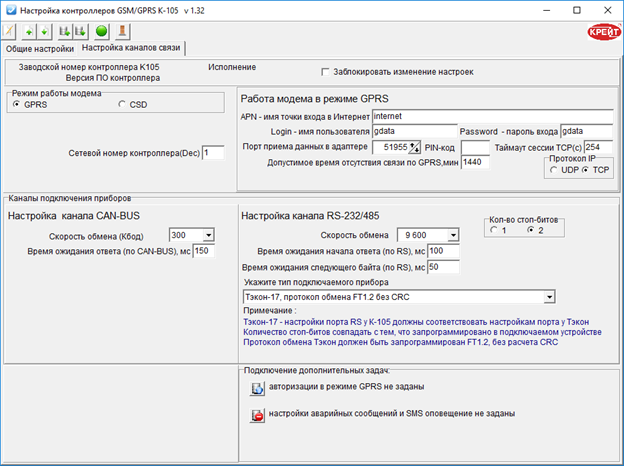The height and width of the screenshot is (466, 624).
Task: Expand RS-232/485 exchange speed dropdown
Action: [x=453, y=235]
